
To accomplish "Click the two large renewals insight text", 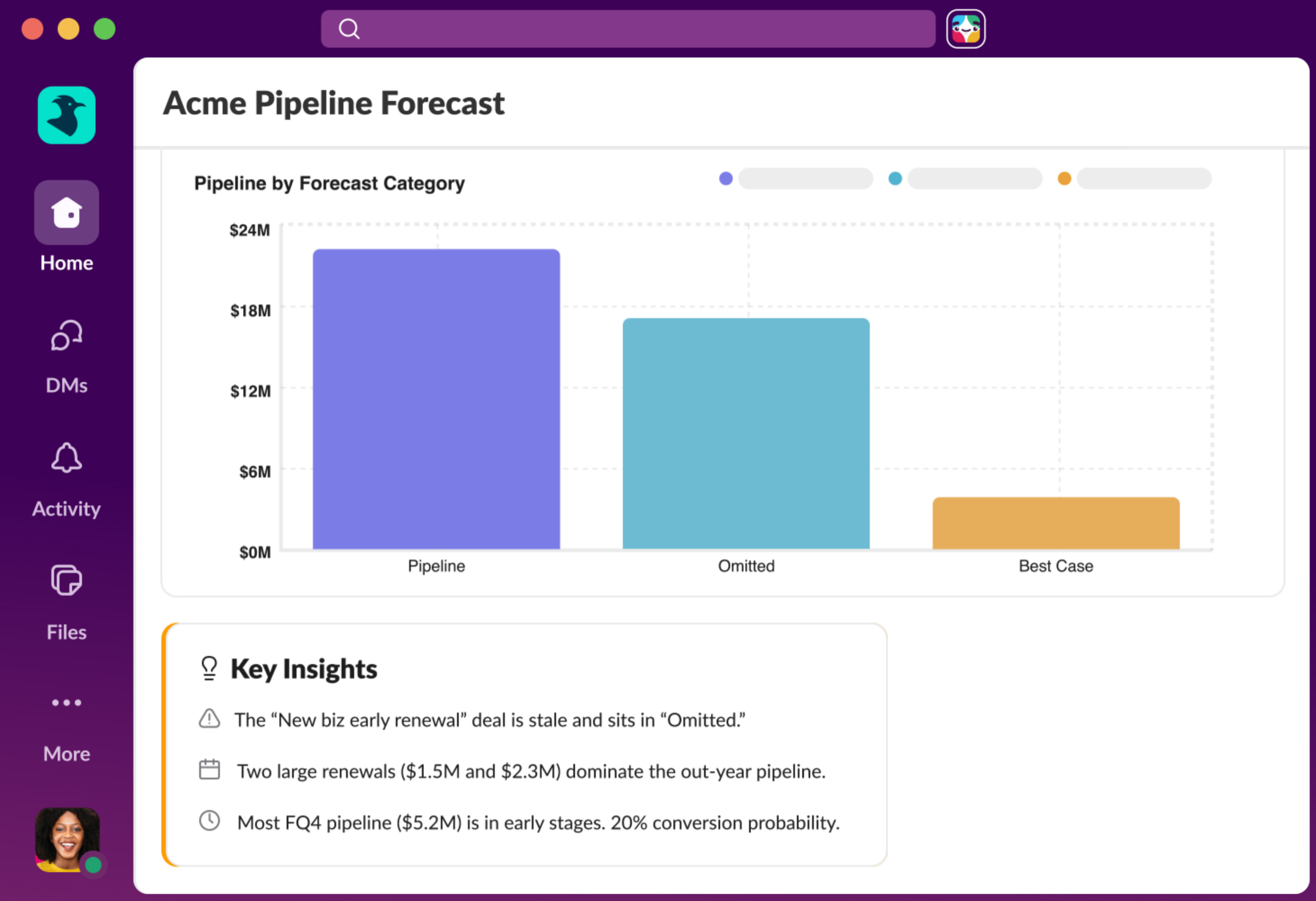I will click(531, 771).
